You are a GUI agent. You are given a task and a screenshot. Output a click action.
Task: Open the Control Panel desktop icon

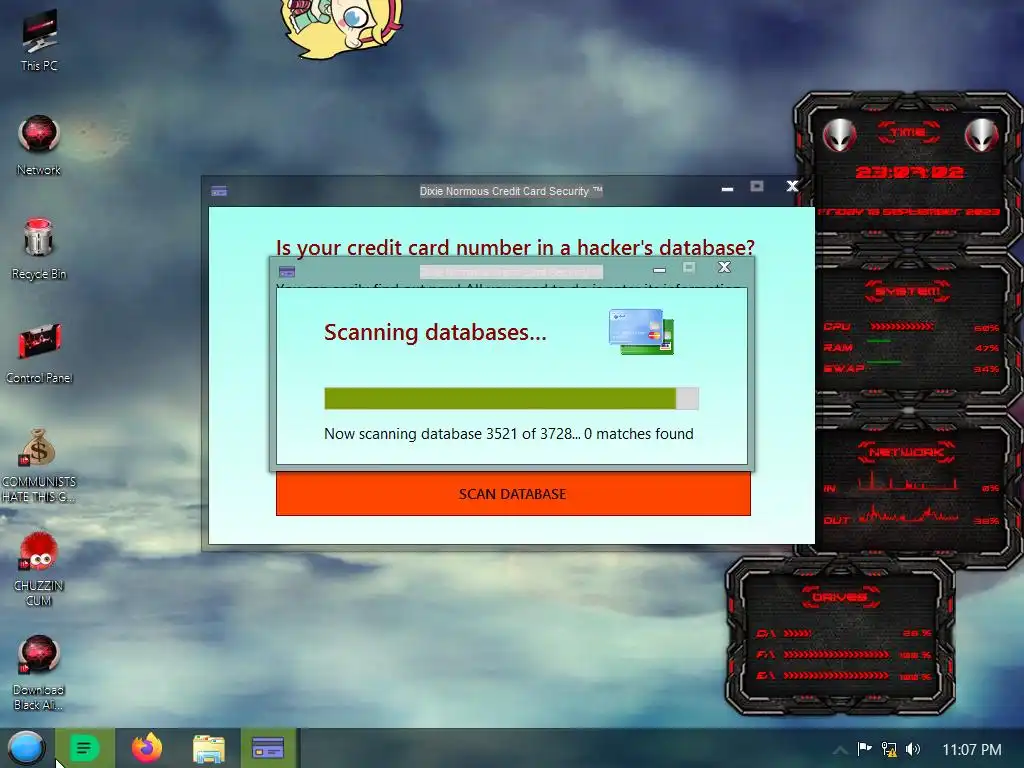pyautogui.click(x=39, y=353)
